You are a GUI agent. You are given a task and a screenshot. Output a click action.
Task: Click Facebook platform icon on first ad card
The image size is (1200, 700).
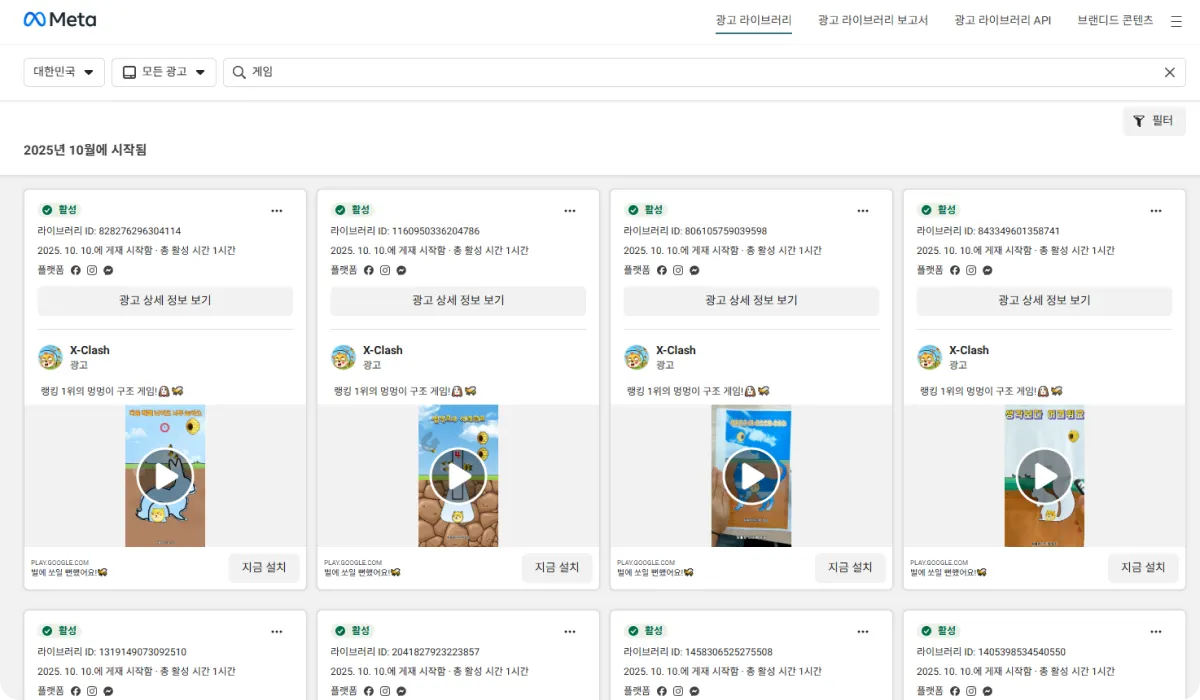click(75, 270)
